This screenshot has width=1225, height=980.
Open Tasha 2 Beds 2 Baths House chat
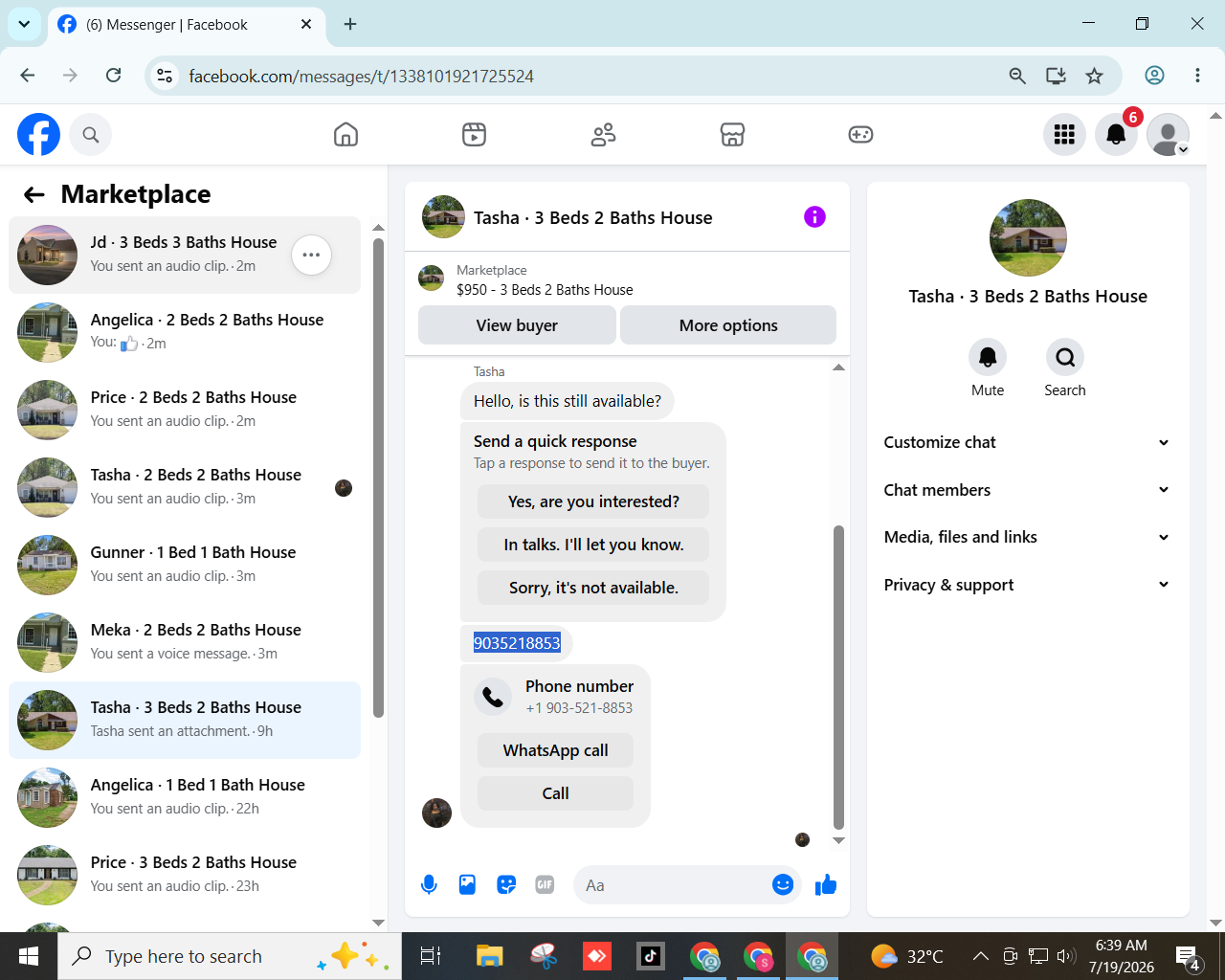pyautogui.click(x=185, y=488)
